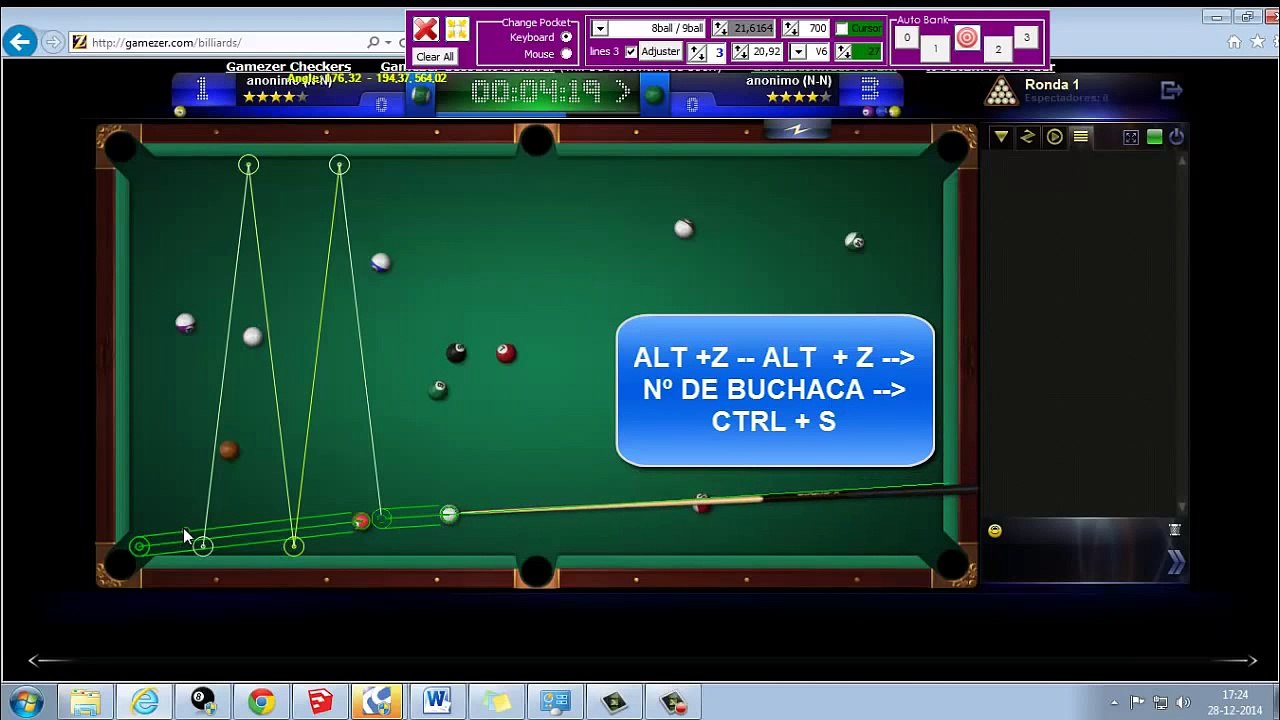Screen dimensions: 1280x720
Task: Click the red X icon in the overlay toolbar
Action: coord(426,29)
